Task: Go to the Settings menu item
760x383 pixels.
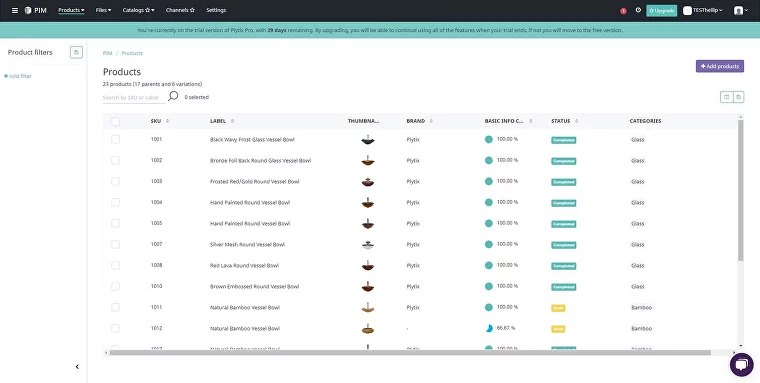Action: tap(216, 10)
